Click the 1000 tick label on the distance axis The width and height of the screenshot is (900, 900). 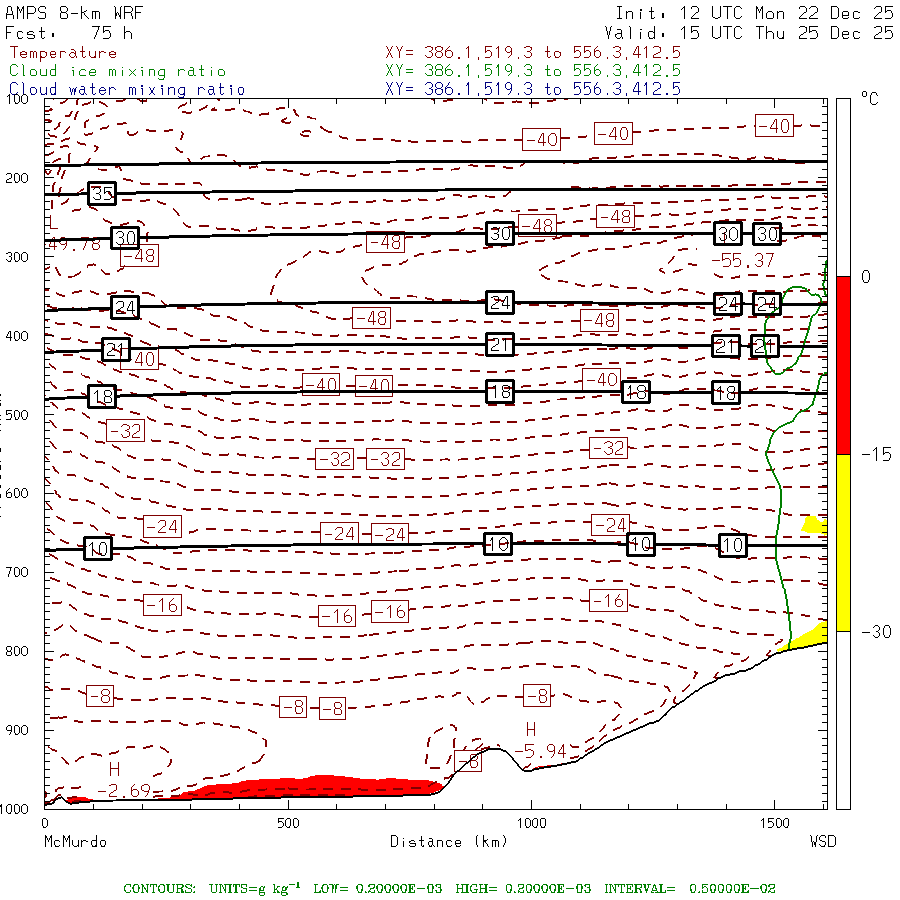(531, 823)
